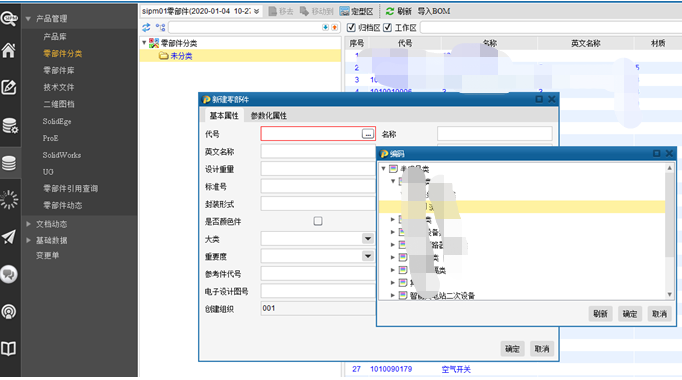Click the edit pencil icon in left sidebar
The height and width of the screenshot is (380, 682).
click(x=9, y=87)
